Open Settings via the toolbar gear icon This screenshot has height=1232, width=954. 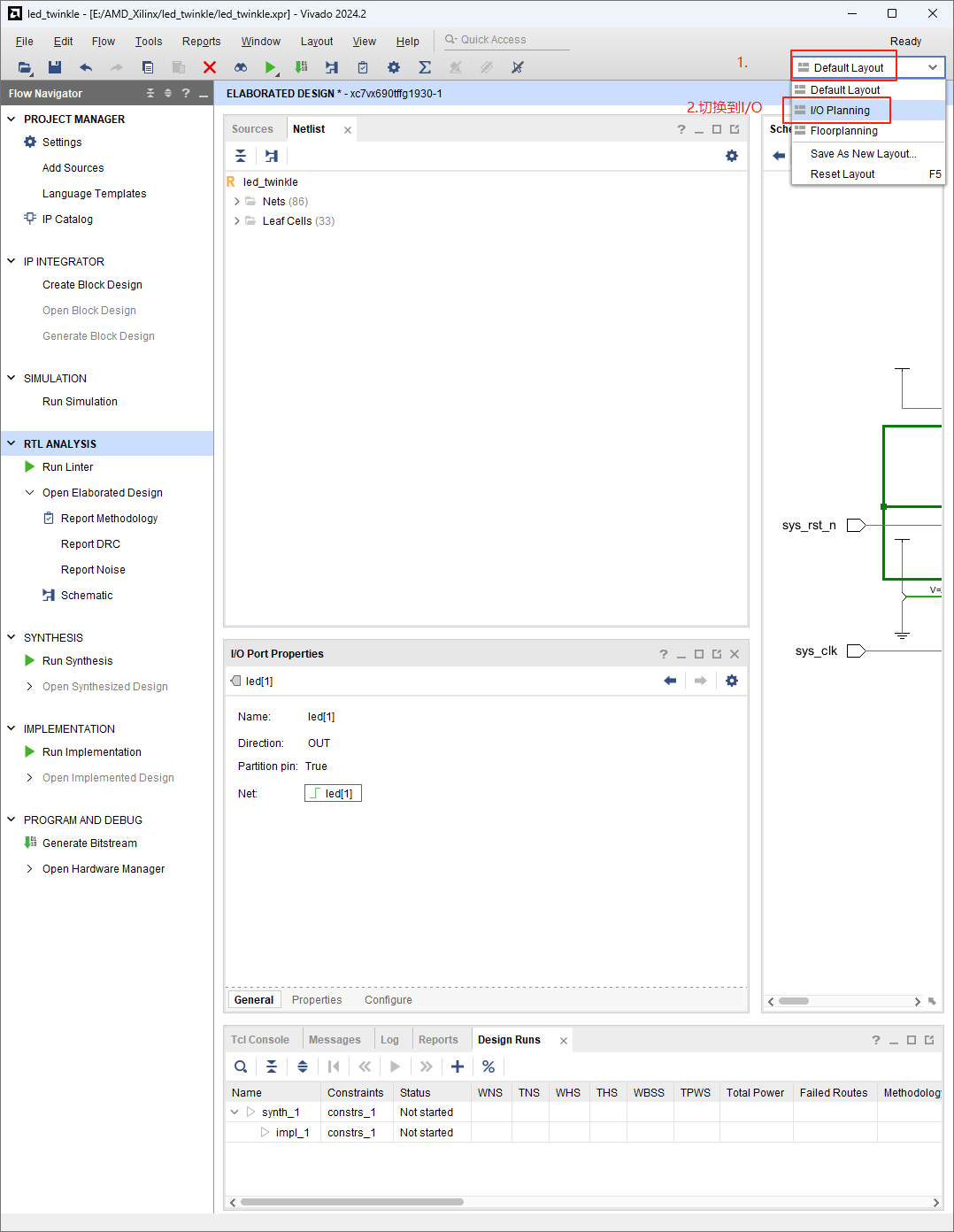(x=394, y=67)
